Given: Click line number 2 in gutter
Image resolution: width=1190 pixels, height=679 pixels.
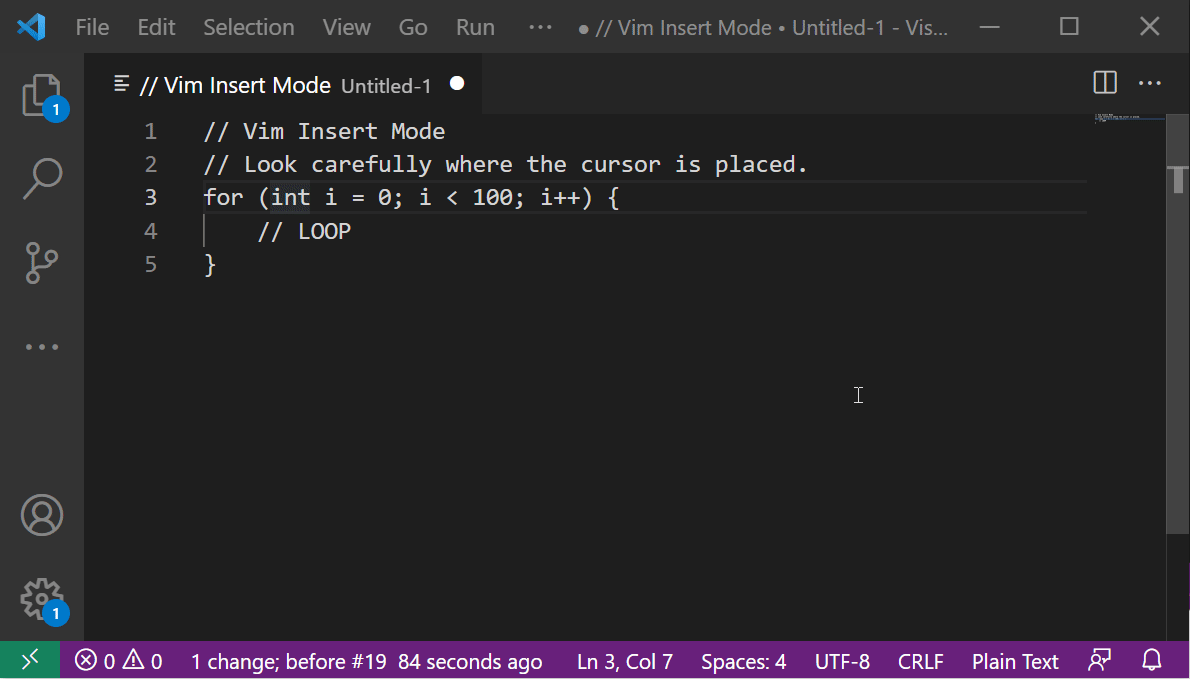Looking at the screenshot, I should pos(150,165).
